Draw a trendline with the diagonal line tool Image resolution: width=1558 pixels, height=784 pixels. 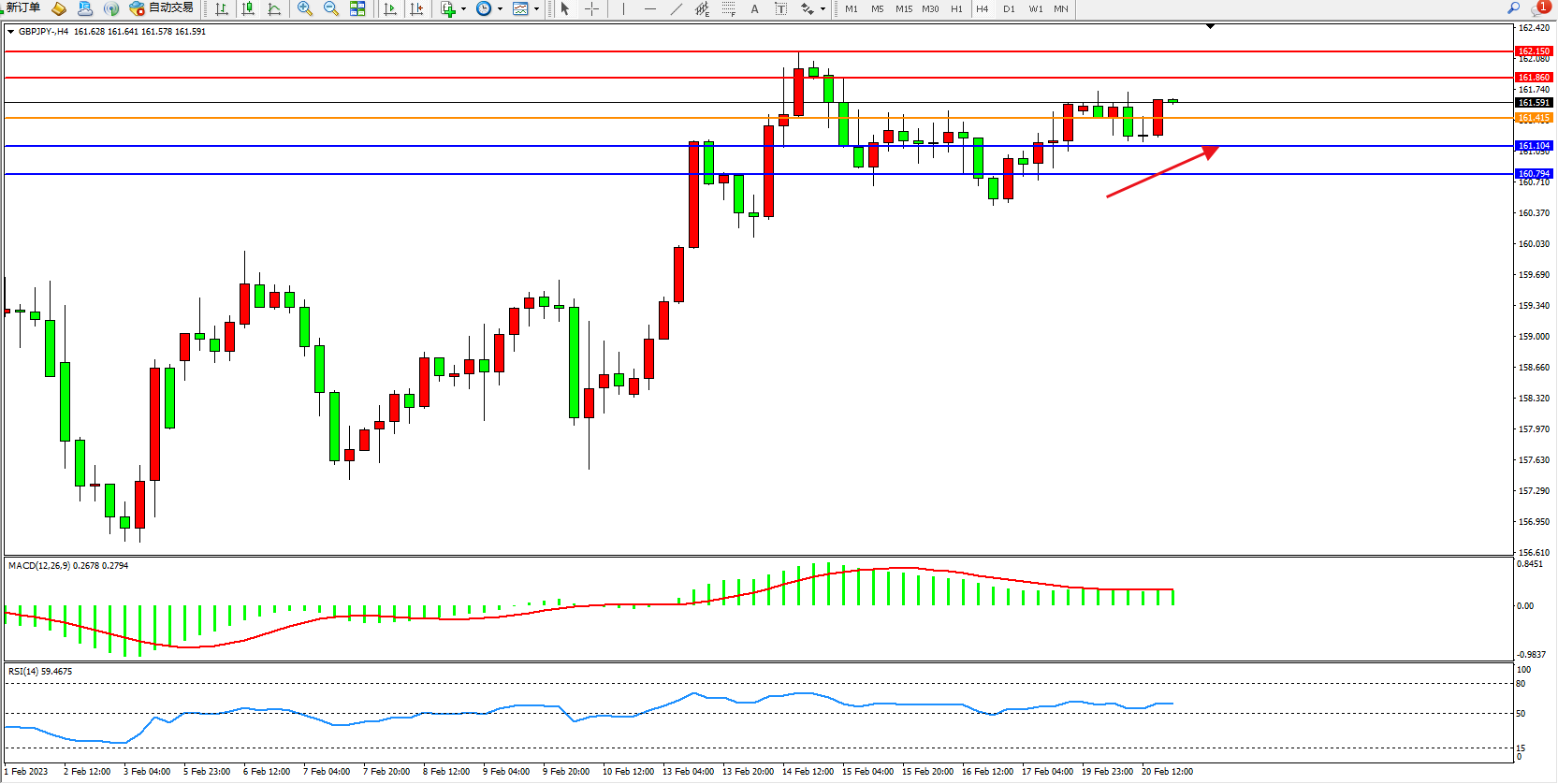click(x=677, y=8)
